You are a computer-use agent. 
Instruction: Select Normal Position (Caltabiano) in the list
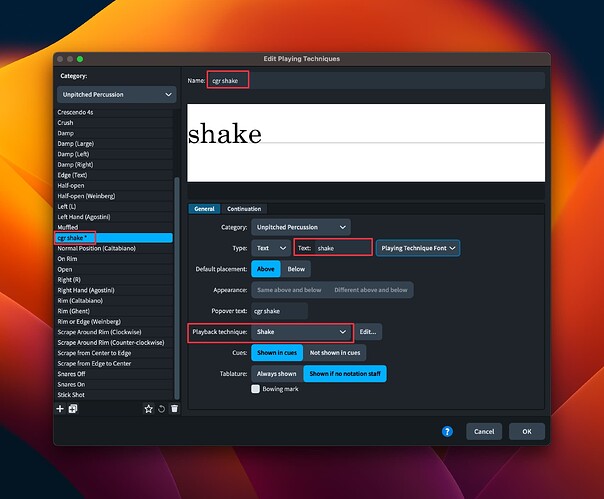click(114, 248)
